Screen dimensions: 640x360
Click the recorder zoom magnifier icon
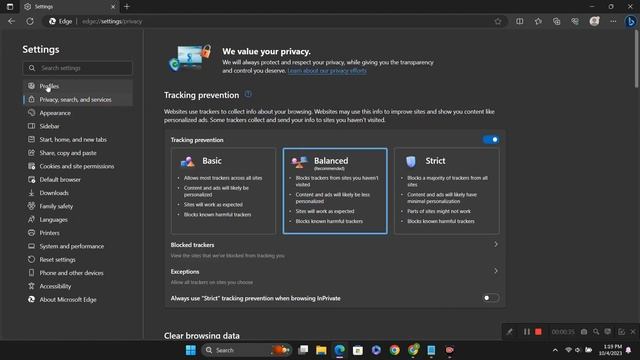596,332
